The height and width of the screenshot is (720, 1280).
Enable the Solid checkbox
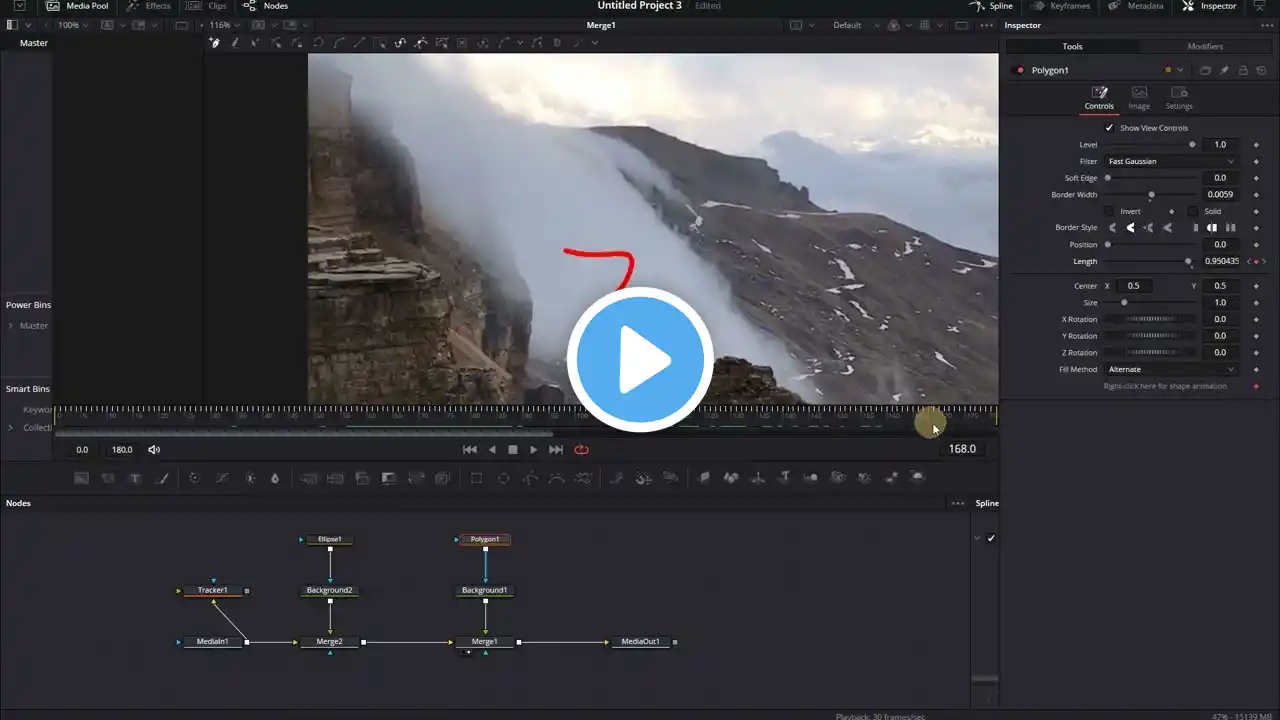tap(1192, 211)
